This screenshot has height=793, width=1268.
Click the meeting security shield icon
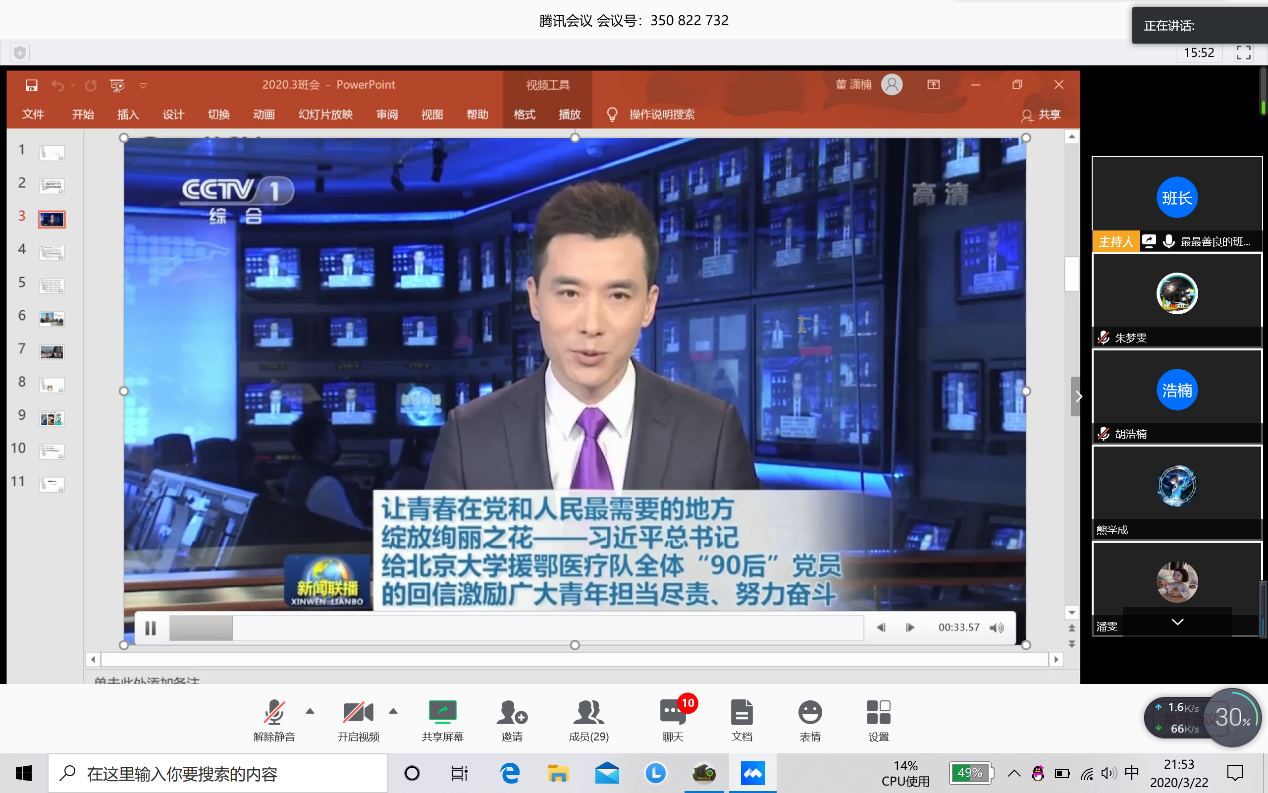20,53
